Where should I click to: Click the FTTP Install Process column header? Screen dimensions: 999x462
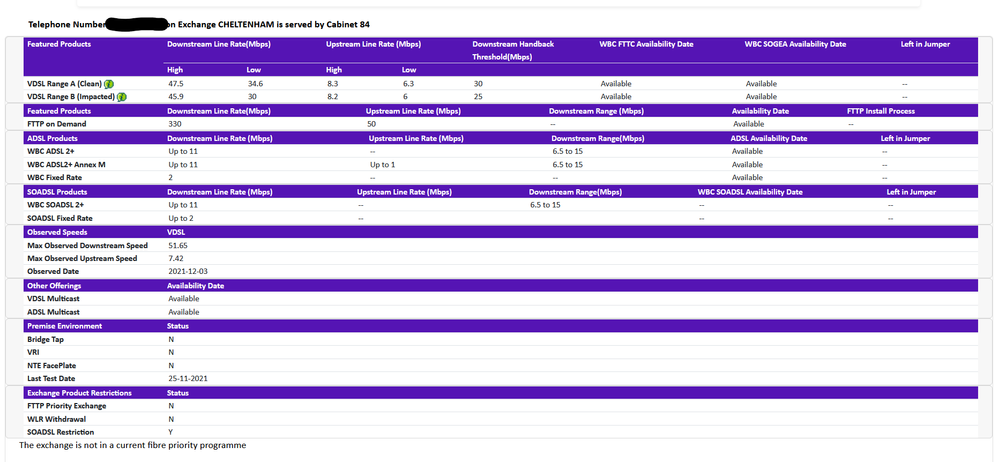click(881, 111)
